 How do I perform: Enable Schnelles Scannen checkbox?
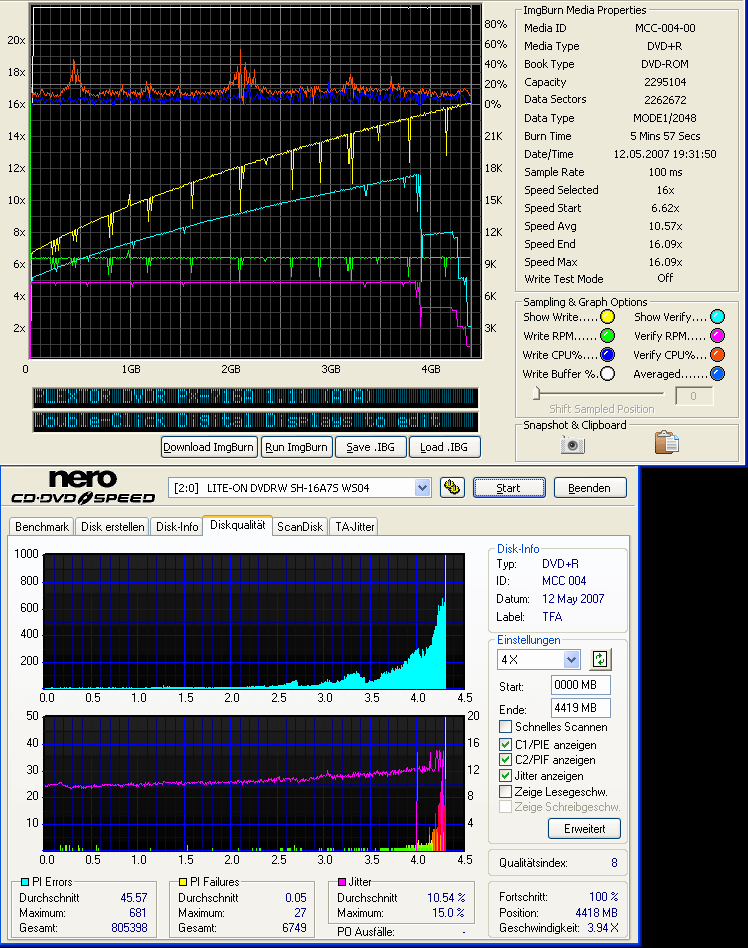point(506,726)
